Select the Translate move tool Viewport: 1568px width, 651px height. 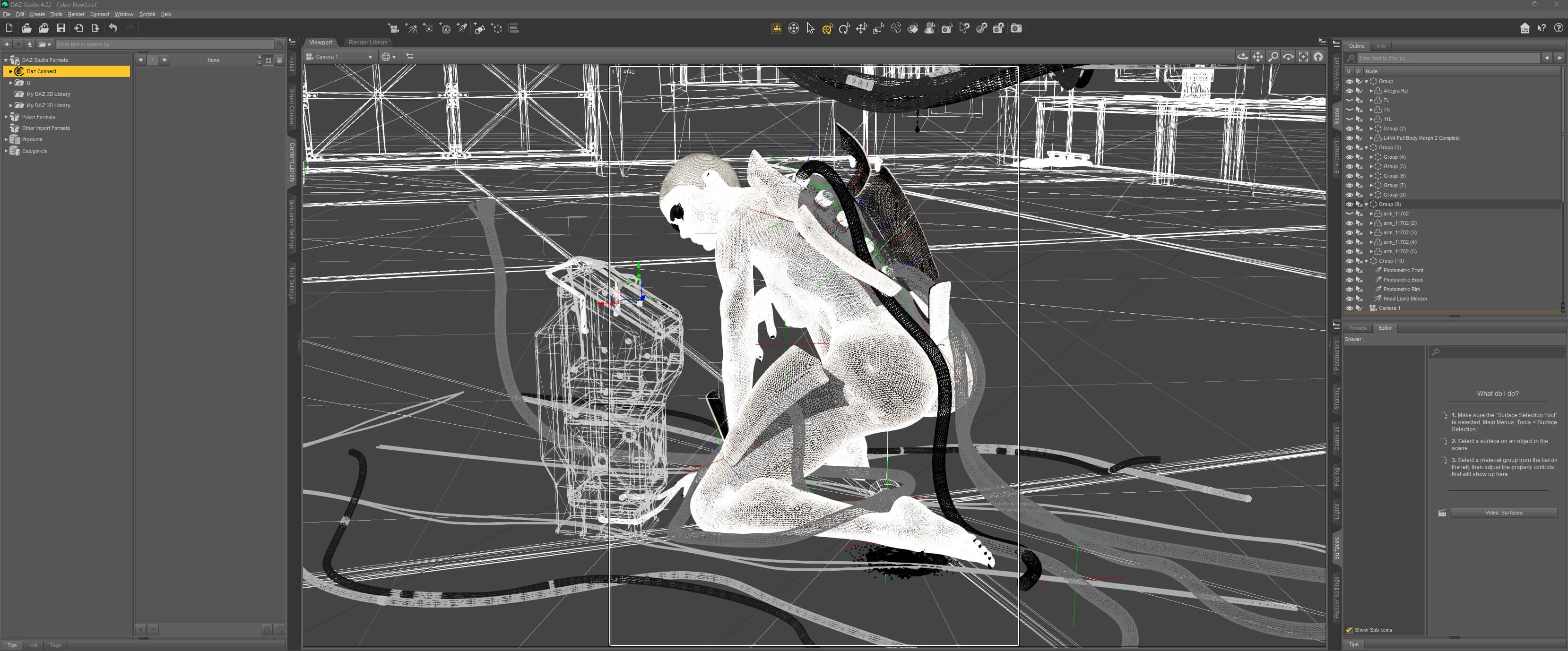pos(861,28)
